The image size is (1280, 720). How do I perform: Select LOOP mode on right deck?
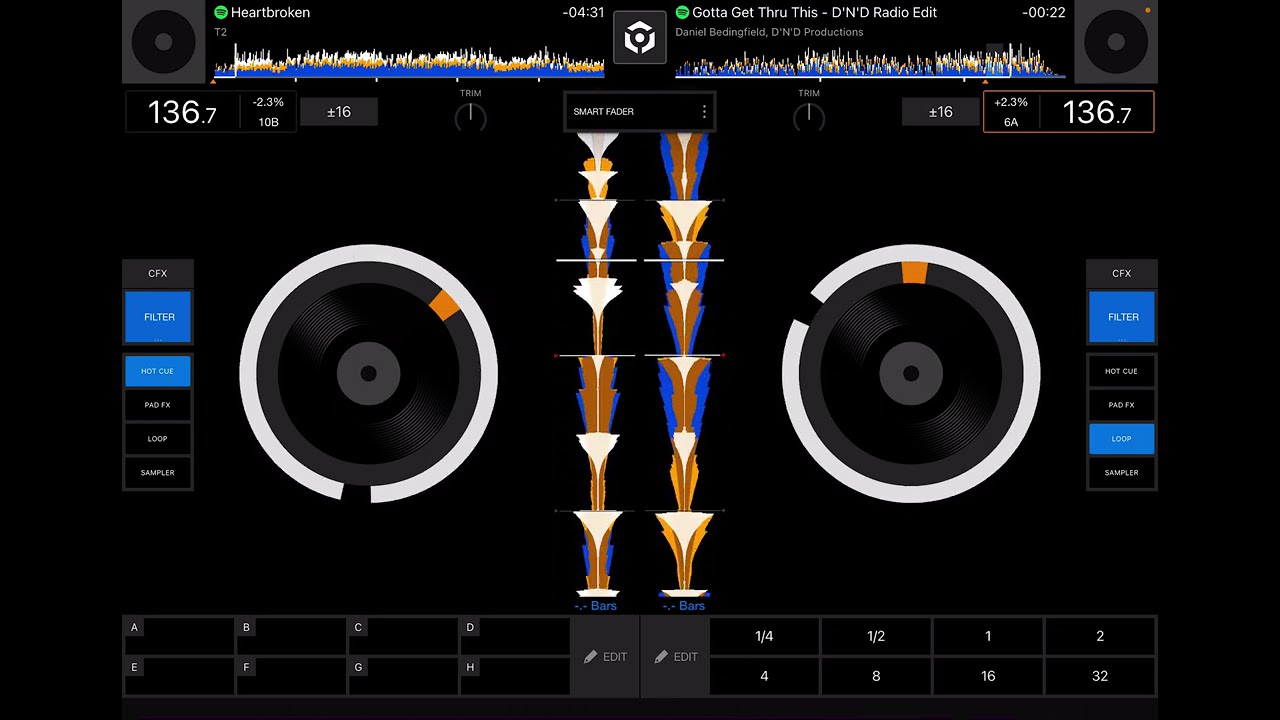[x=1122, y=439]
